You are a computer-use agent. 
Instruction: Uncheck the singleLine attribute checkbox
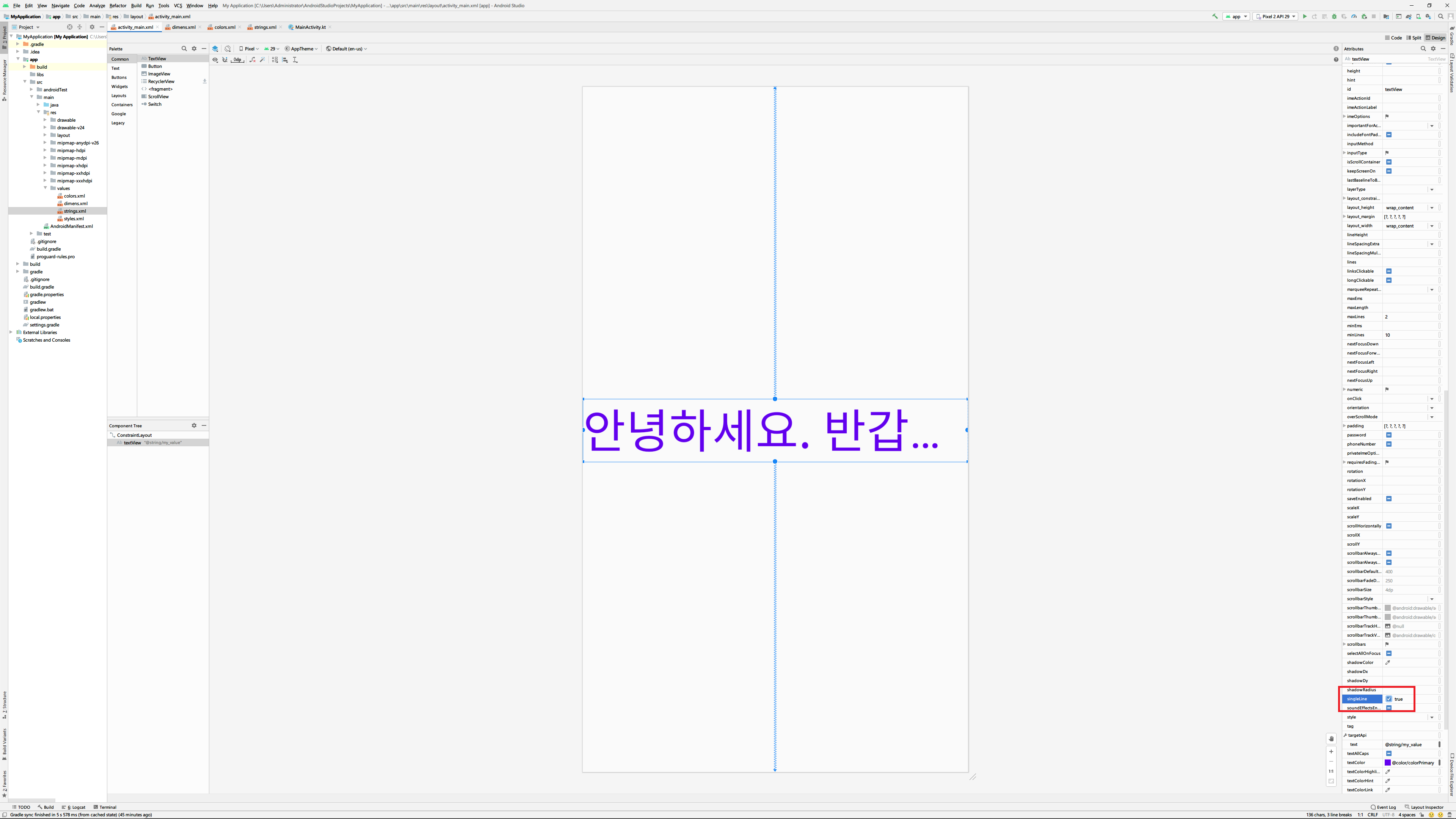(x=1389, y=698)
